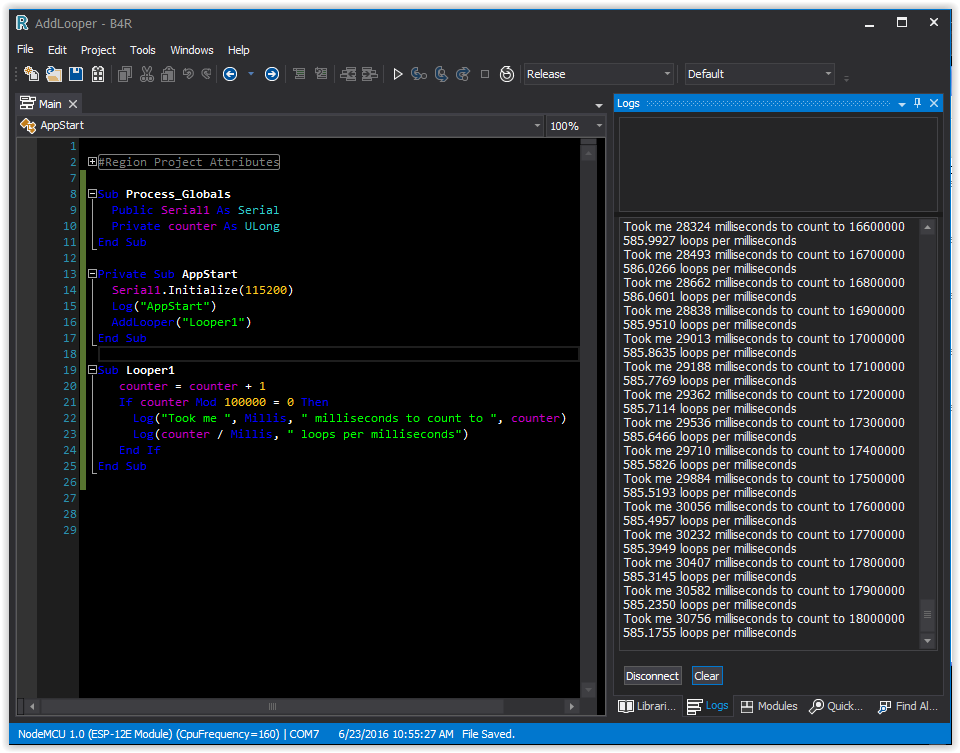Viewport: 960px width, 753px height.
Task: Click the Undo arrow icon
Action: tap(188, 74)
